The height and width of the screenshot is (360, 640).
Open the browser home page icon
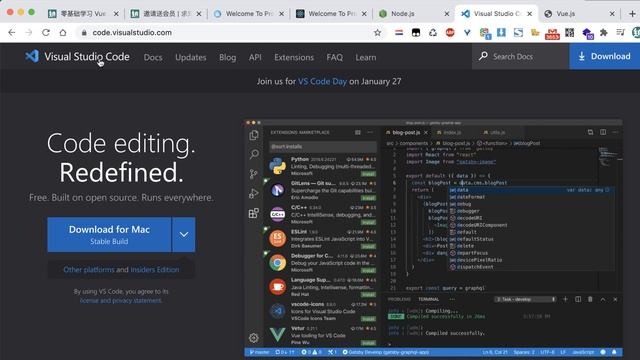[62, 33]
